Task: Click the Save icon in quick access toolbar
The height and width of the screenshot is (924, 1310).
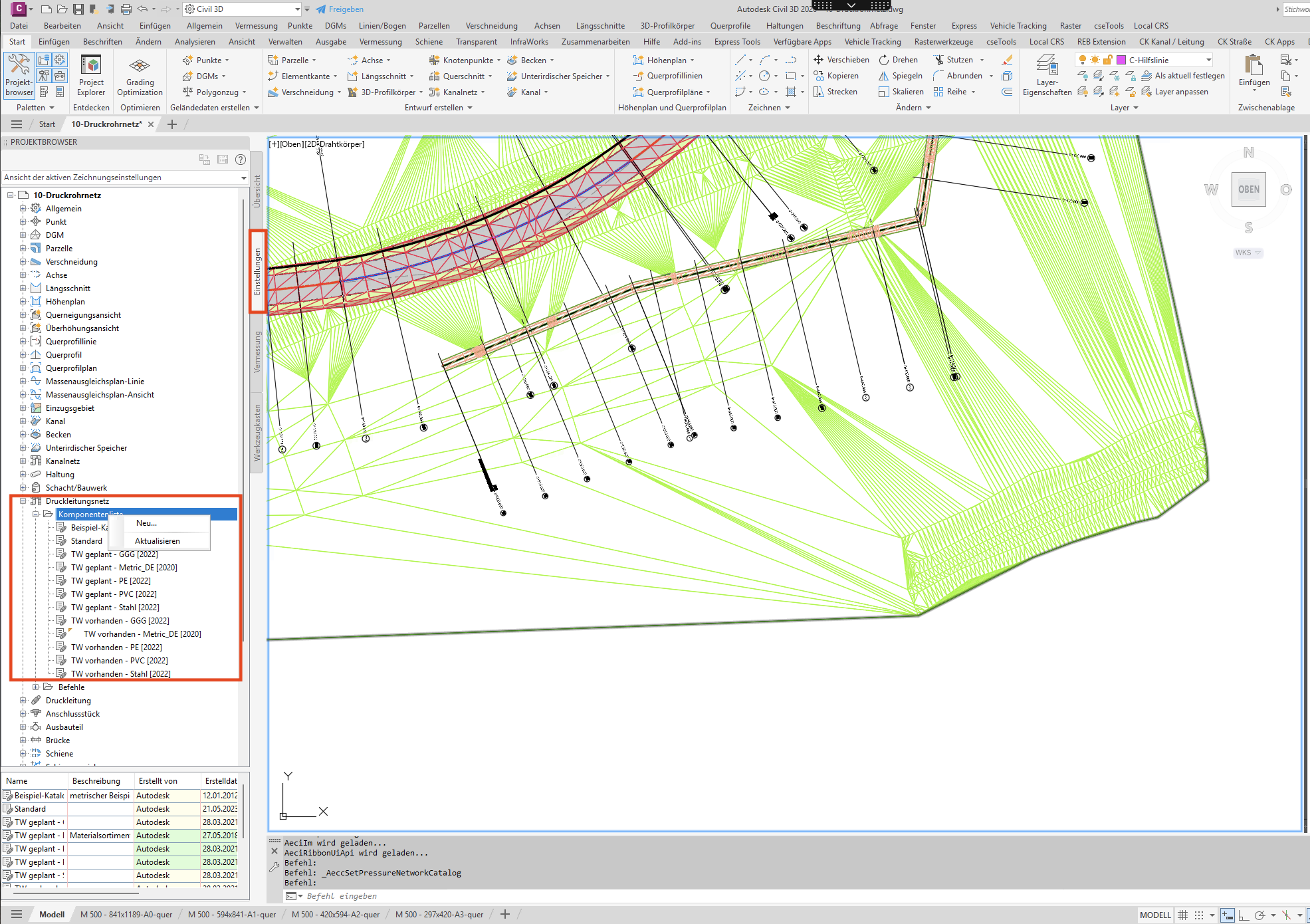Action: pos(78,9)
